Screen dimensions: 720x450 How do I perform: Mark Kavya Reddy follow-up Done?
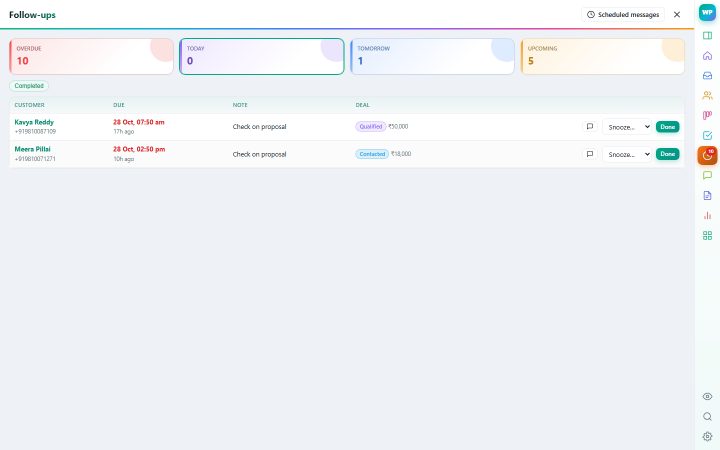(x=667, y=127)
